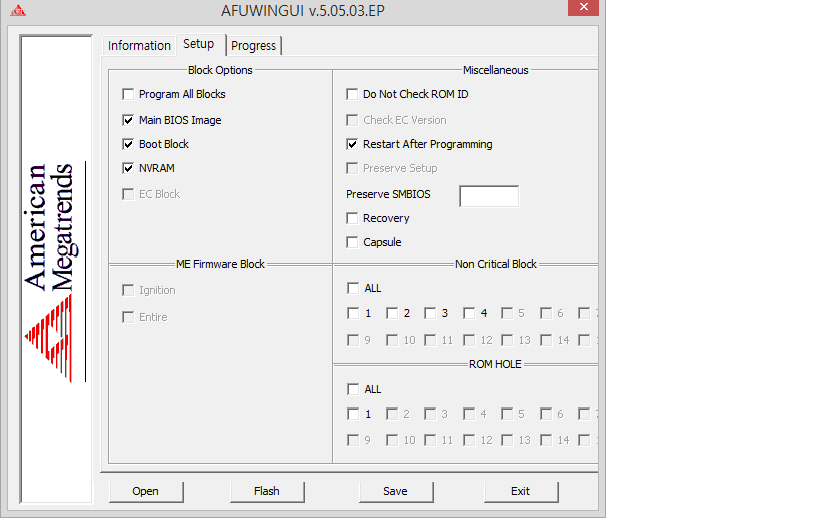Check Non Critical Block 4
The image size is (819, 521).
point(469,314)
